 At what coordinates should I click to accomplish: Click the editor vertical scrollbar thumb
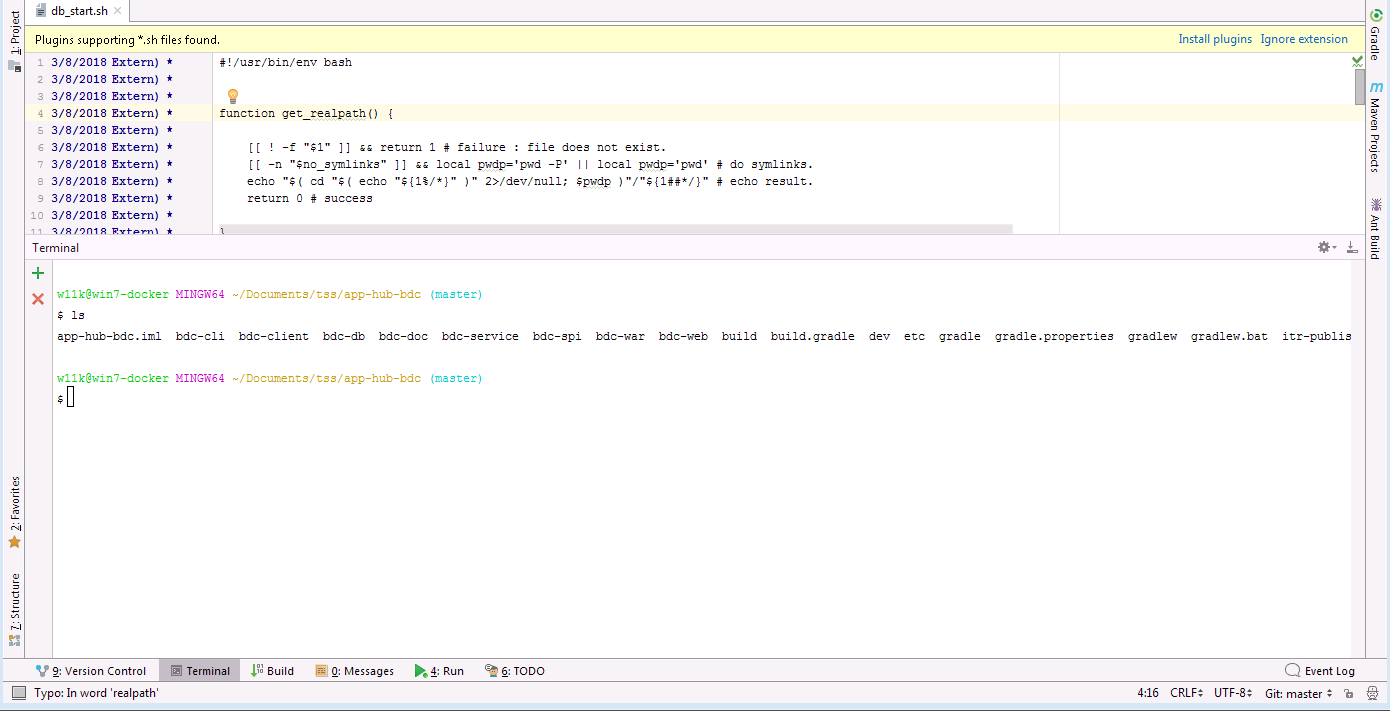pyautogui.click(x=1359, y=87)
